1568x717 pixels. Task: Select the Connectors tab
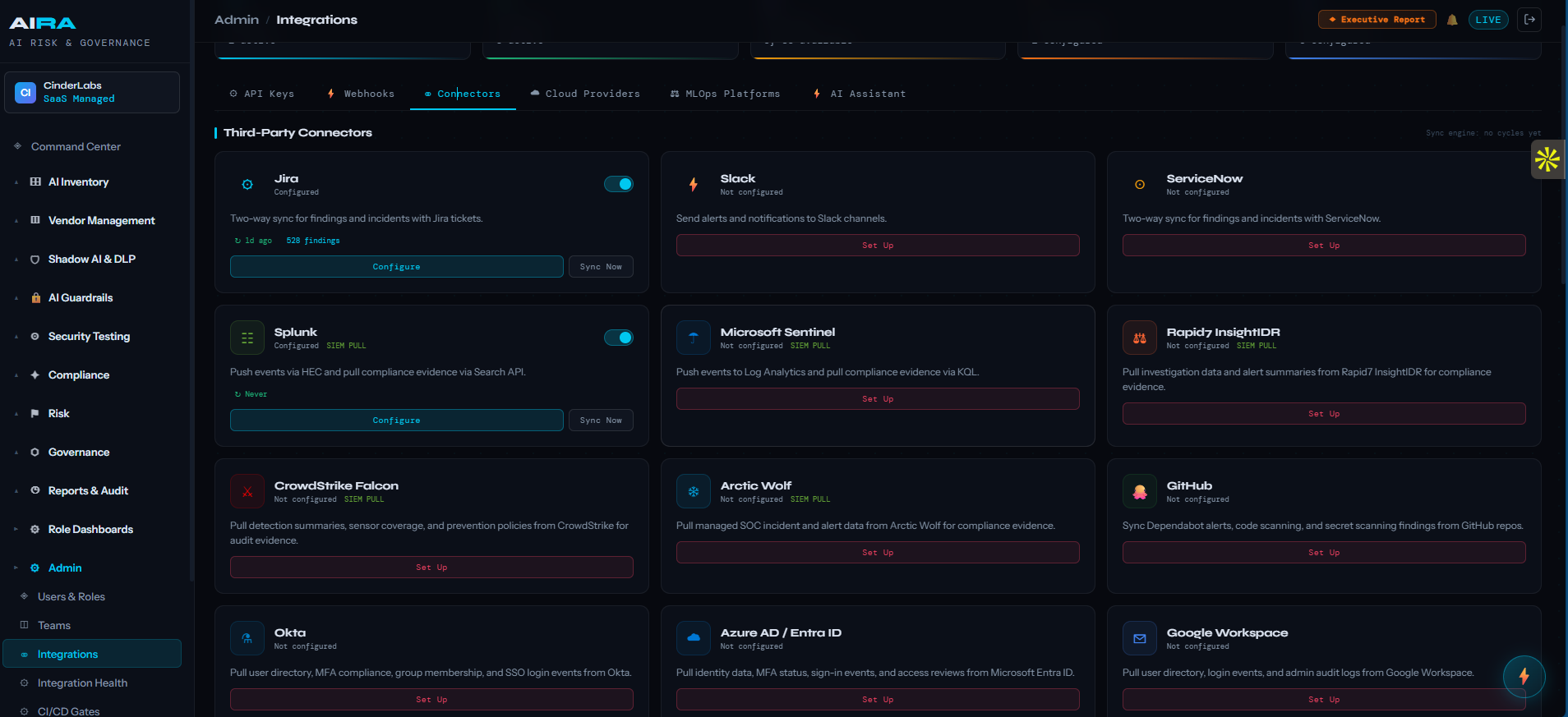(x=463, y=94)
